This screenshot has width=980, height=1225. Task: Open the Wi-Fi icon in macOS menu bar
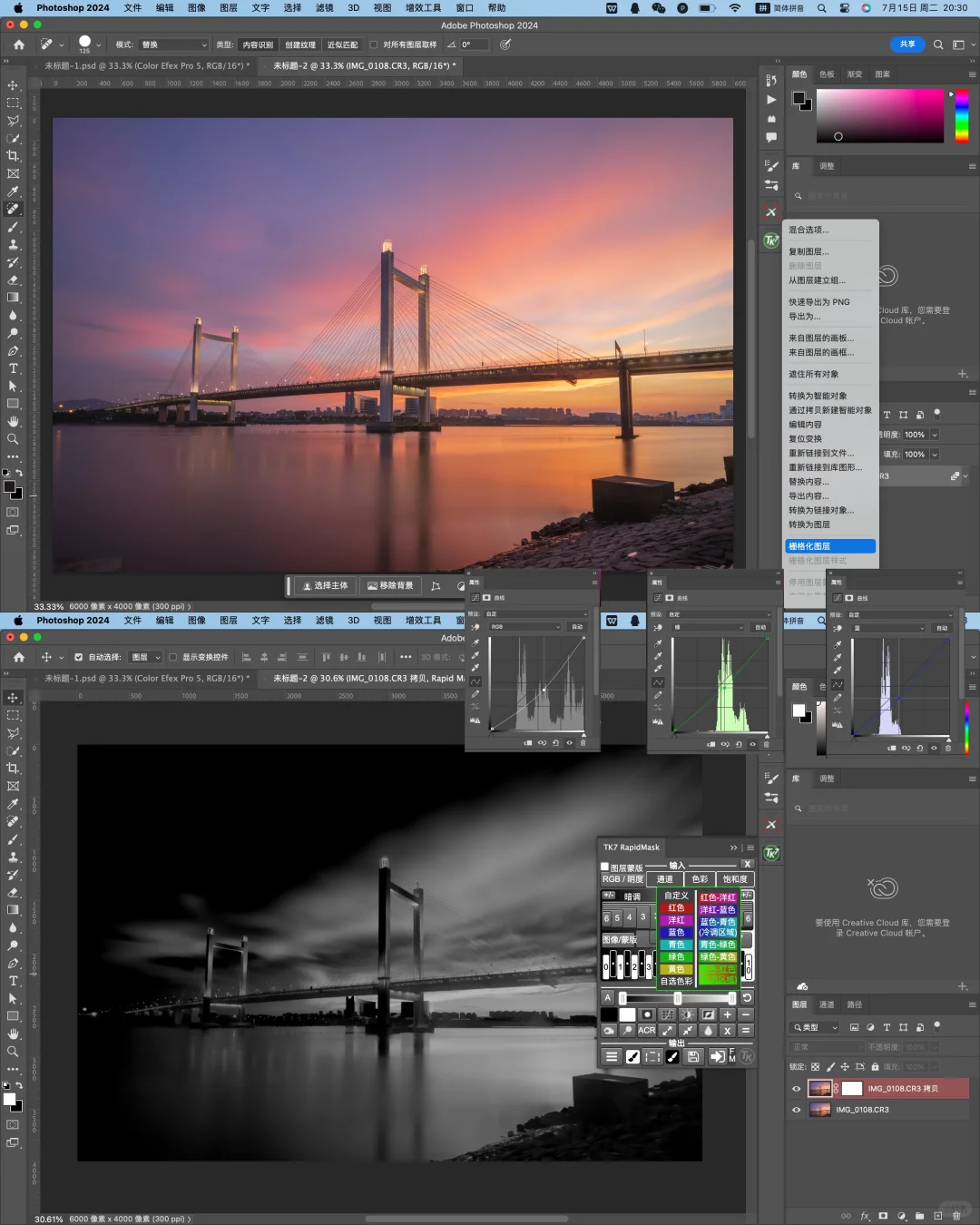point(735,8)
